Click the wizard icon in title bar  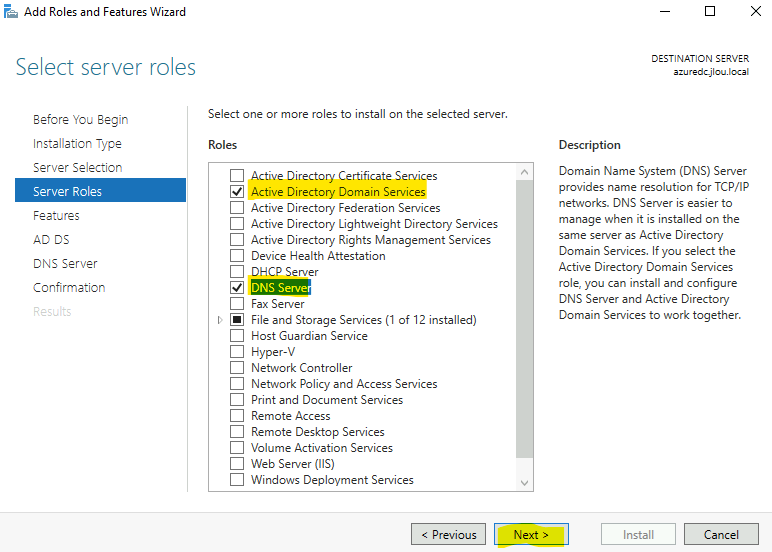[10, 11]
